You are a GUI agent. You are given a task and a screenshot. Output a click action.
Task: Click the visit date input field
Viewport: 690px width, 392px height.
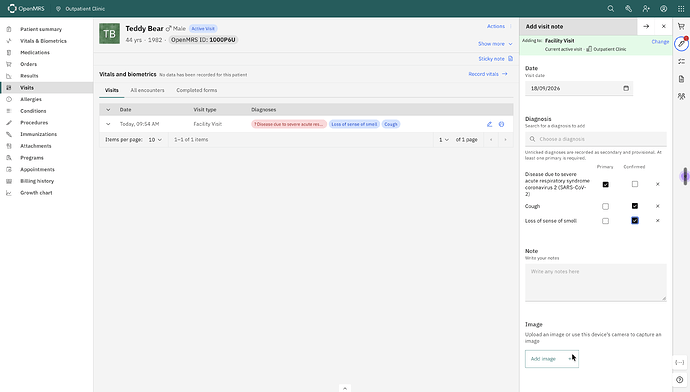tap(579, 88)
